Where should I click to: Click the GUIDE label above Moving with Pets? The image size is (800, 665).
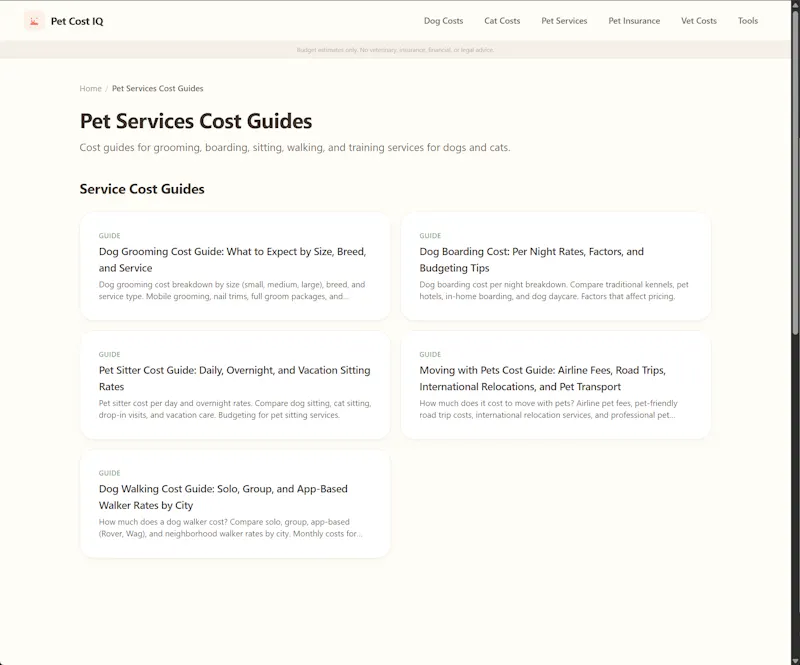430,354
